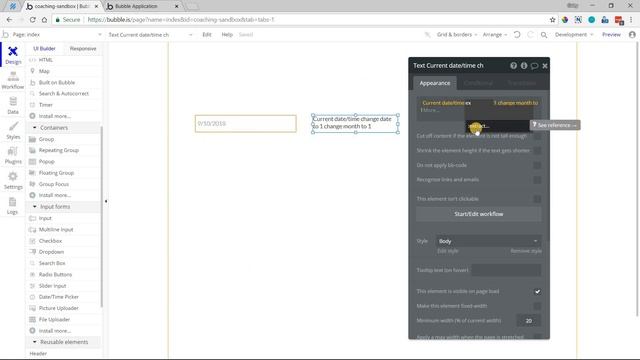Viewport: 640px width, 360px height.
Task: Switch to the Appearance tab
Action: click(x=435, y=83)
